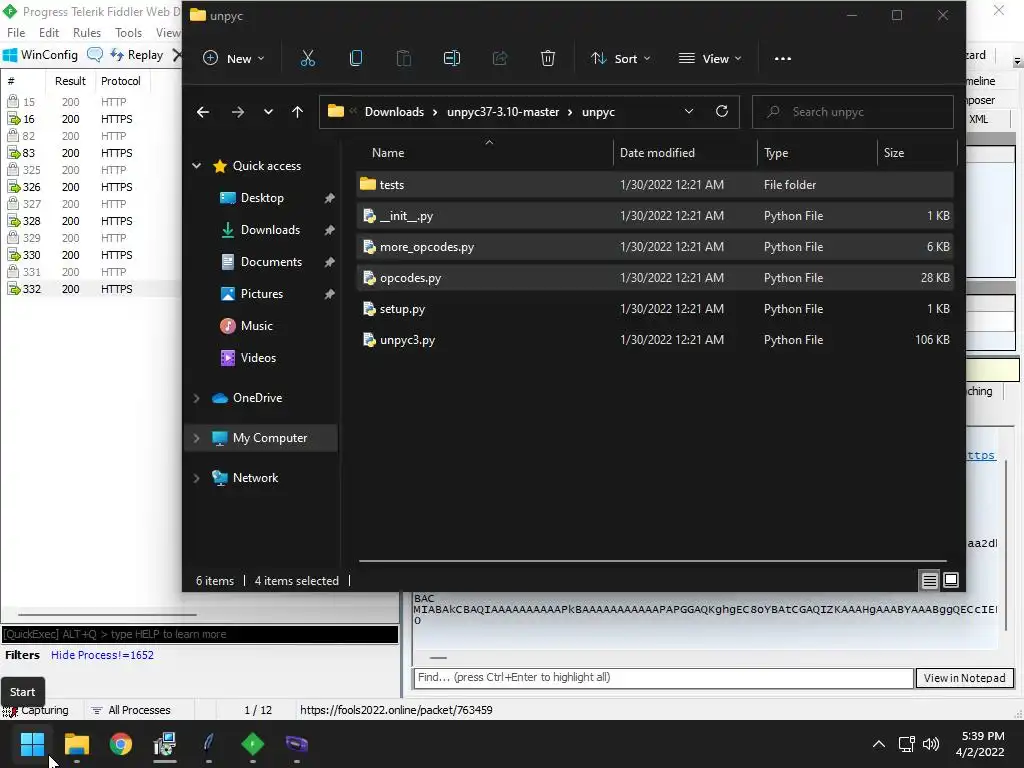Expand address bar history dropdown
Image resolution: width=1024 pixels, height=768 pixels.
688,112
